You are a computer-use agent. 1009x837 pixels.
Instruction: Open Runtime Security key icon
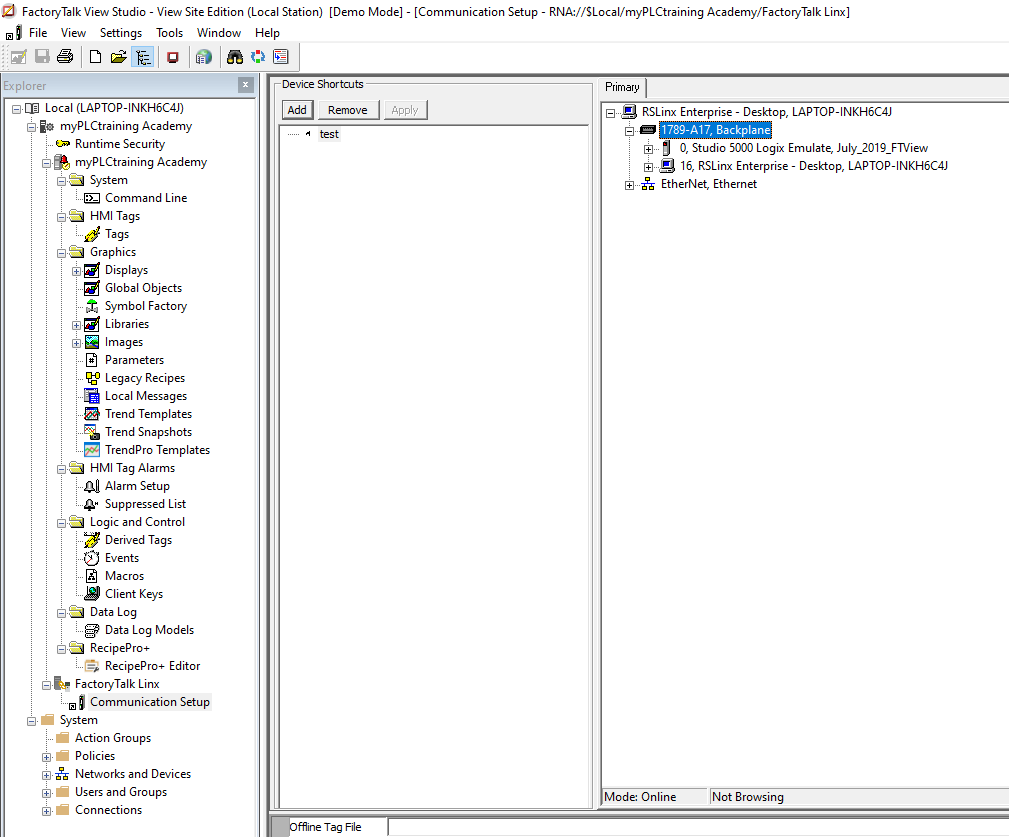click(x=63, y=143)
